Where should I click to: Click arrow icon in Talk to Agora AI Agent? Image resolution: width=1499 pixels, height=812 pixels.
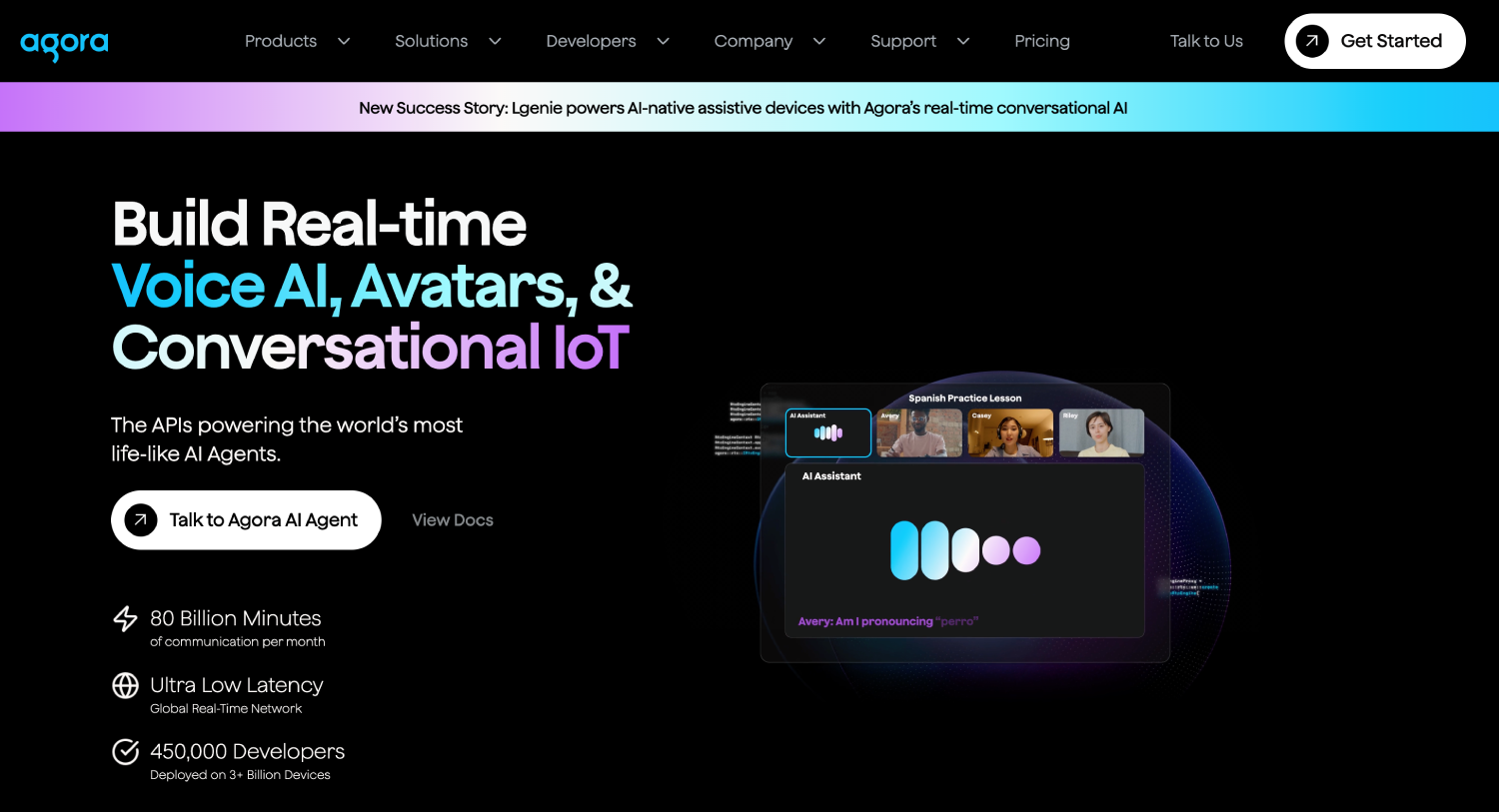(141, 519)
